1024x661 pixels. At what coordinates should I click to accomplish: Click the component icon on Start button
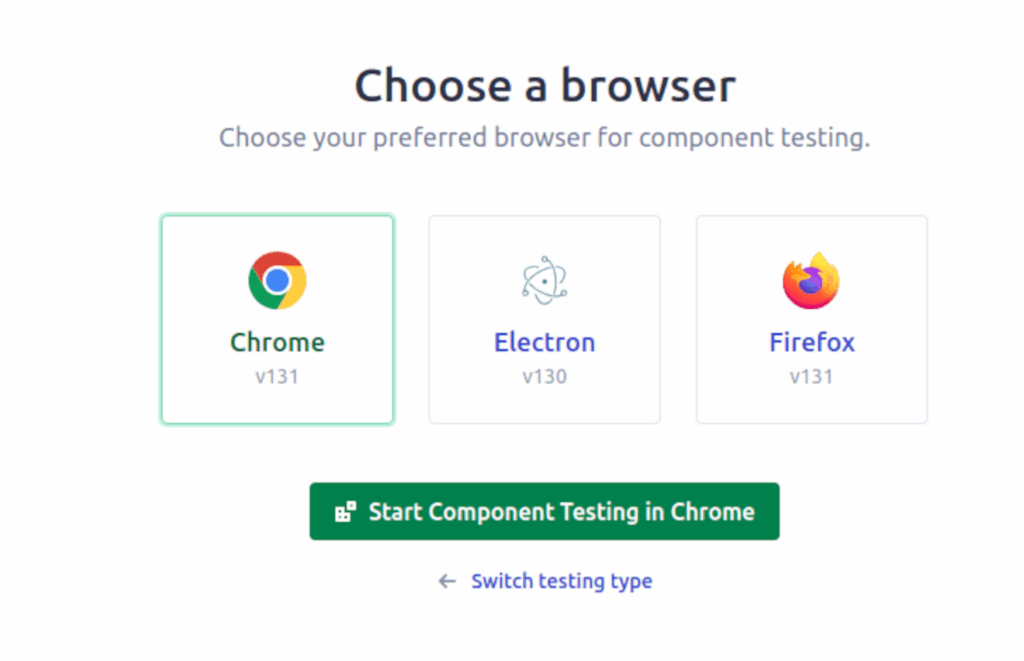[345, 512]
